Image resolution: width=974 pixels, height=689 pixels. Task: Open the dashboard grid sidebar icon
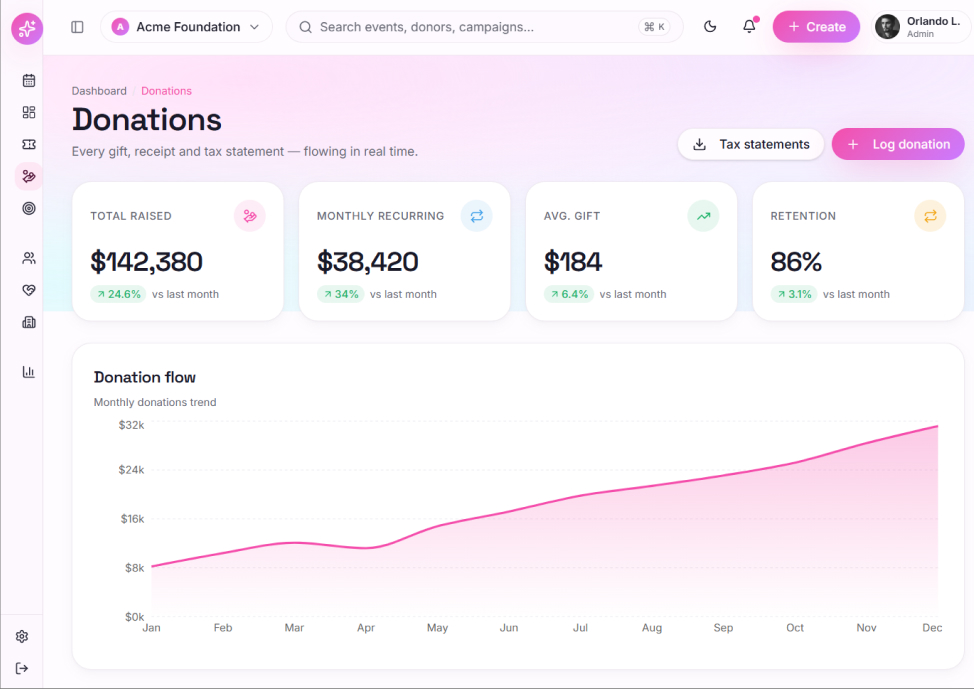pos(29,112)
